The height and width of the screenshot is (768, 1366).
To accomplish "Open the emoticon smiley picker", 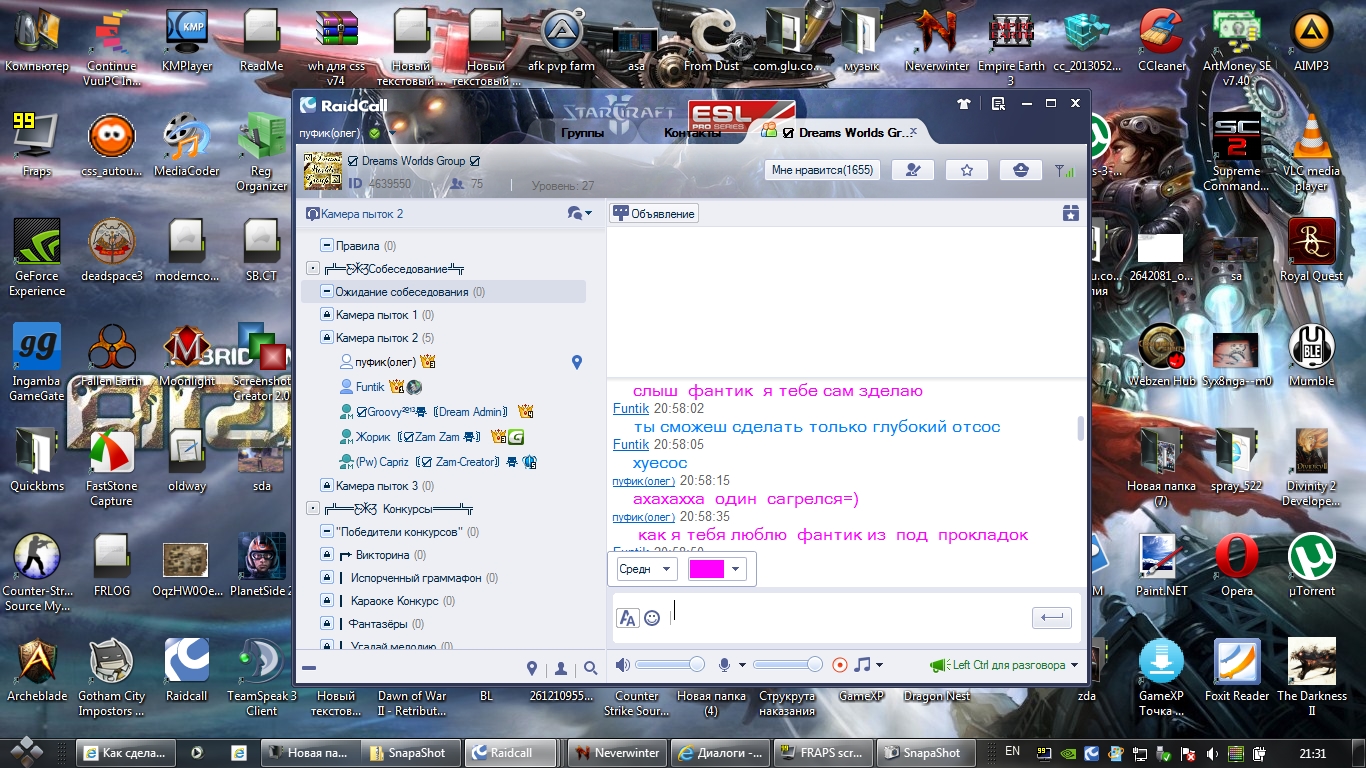I will point(652,618).
